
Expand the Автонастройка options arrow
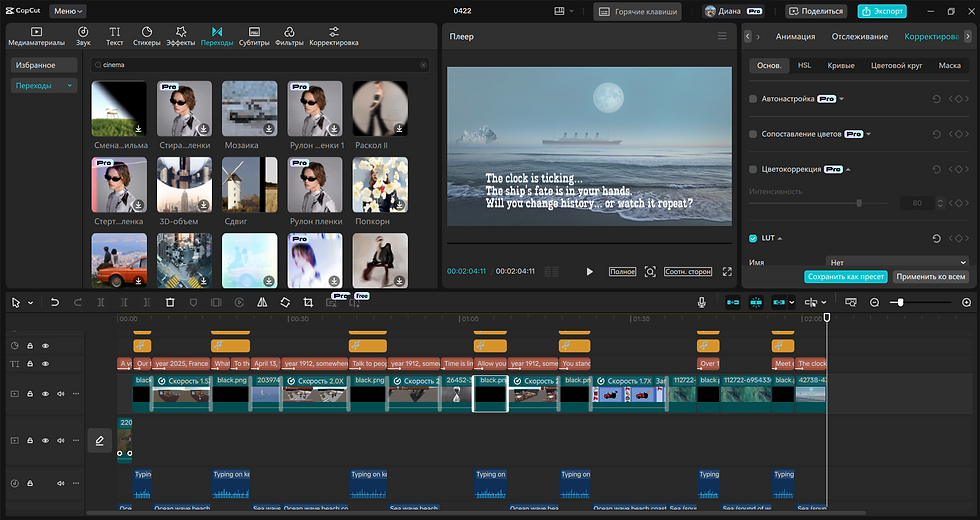pyautogui.click(x=842, y=99)
